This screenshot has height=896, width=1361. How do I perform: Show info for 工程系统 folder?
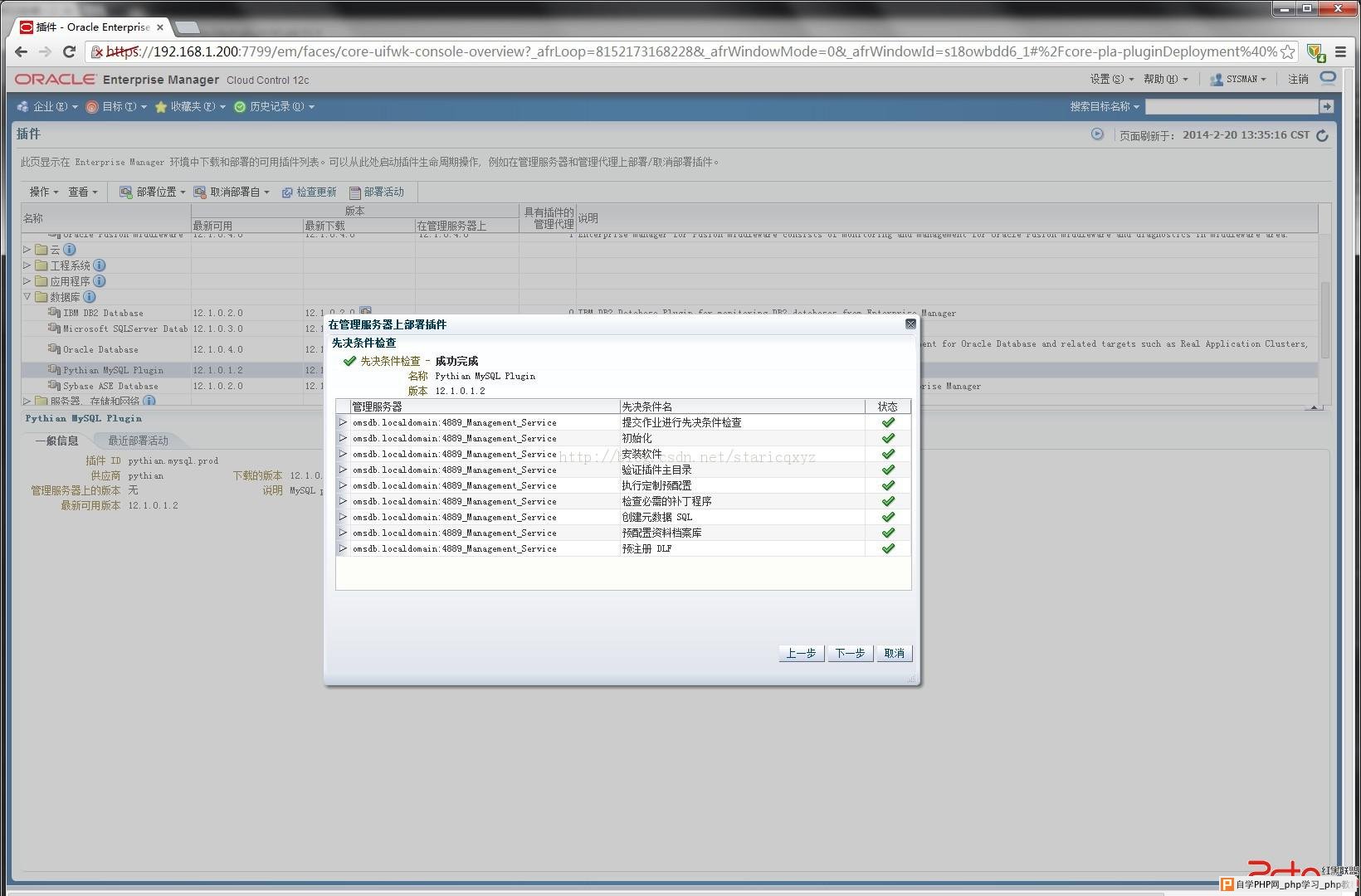pyautogui.click(x=100, y=265)
